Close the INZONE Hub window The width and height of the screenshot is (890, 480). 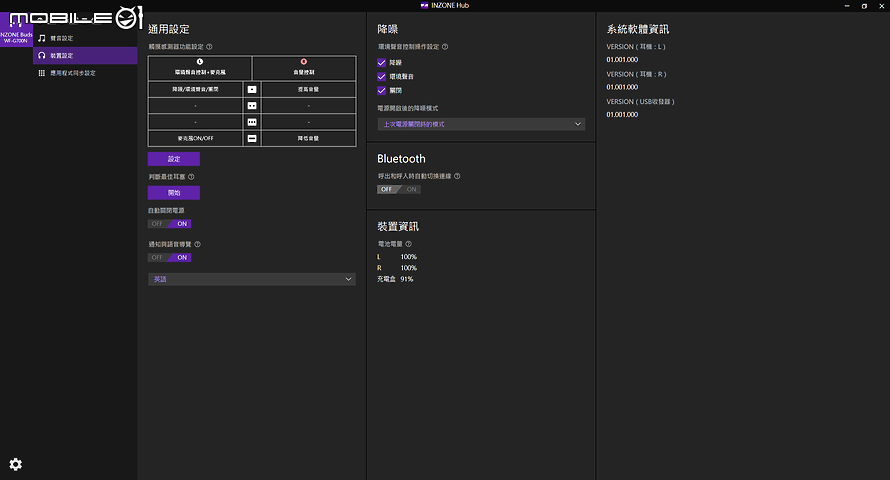(881, 6)
